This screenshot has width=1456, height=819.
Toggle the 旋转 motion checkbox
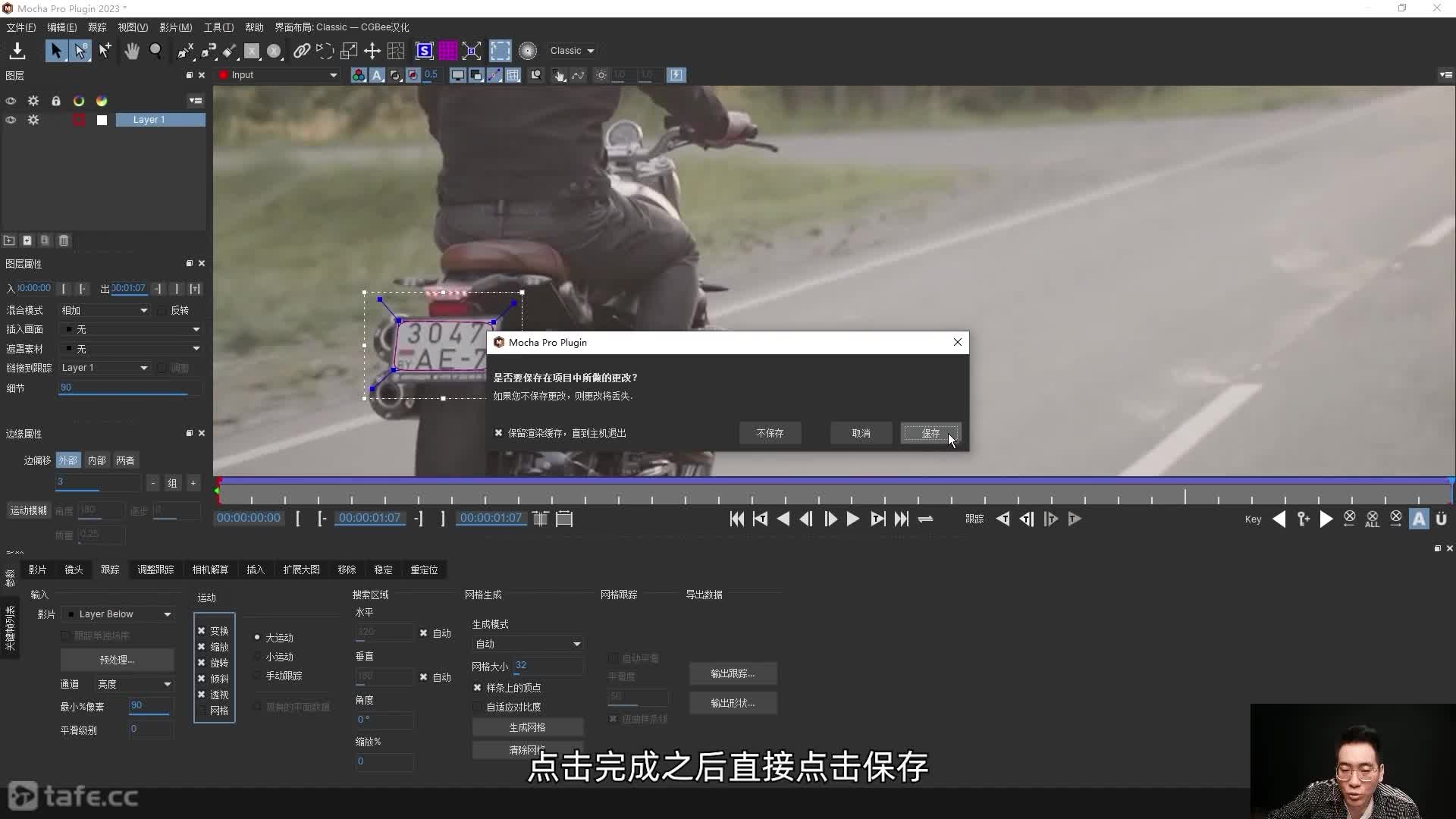(x=202, y=663)
